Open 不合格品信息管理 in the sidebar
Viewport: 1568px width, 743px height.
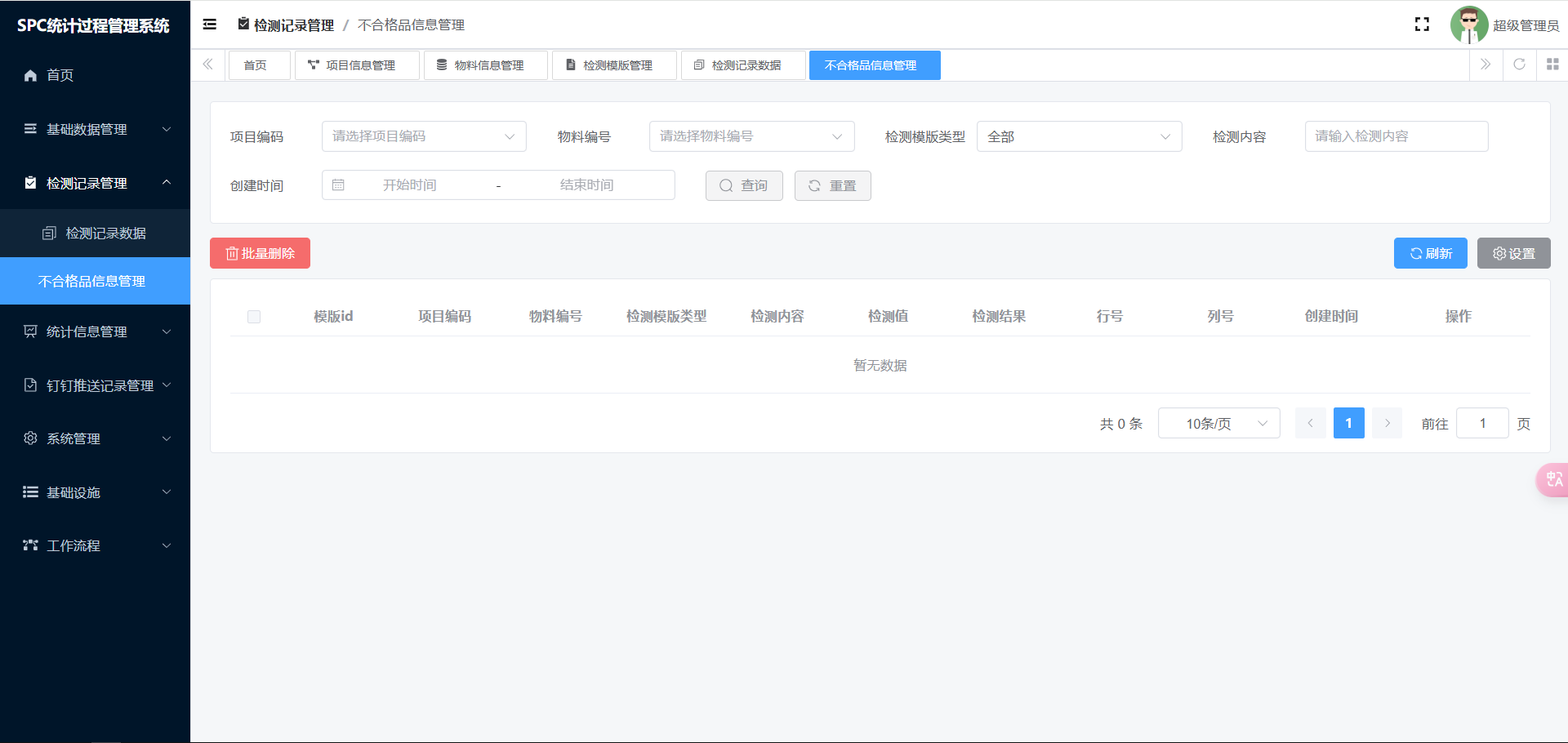click(x=95, y=281)
